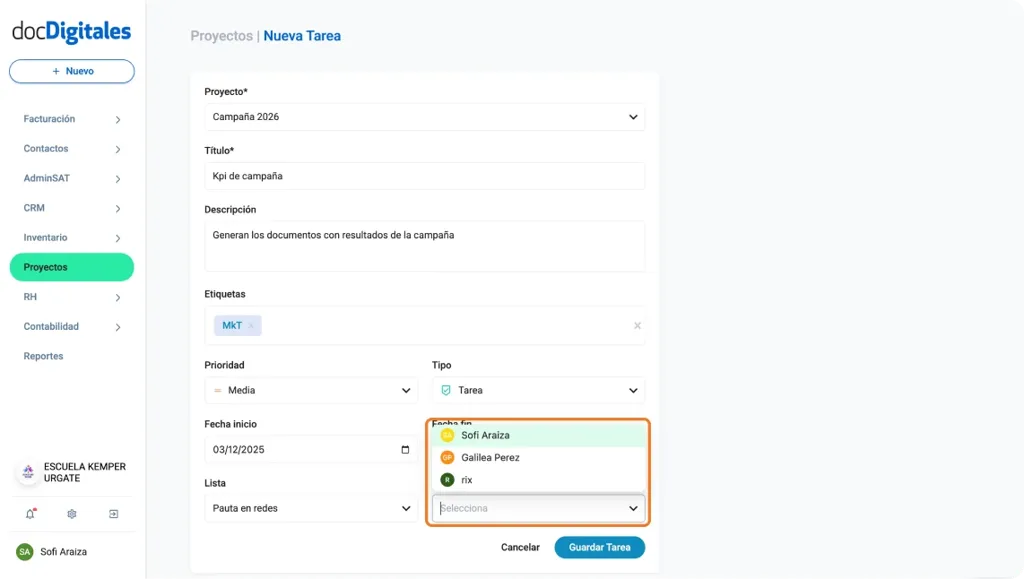Remove the MkT tag with its X
The width and height of the screenshot is (1024, 579).
252,325
